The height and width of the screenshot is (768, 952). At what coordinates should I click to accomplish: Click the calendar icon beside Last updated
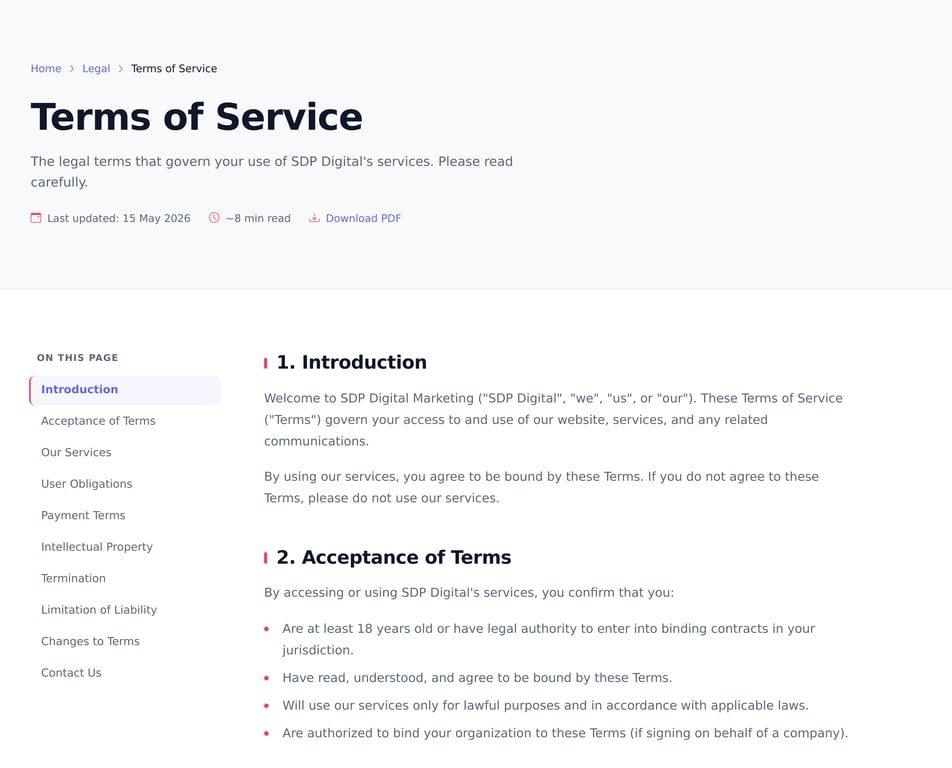36,218
